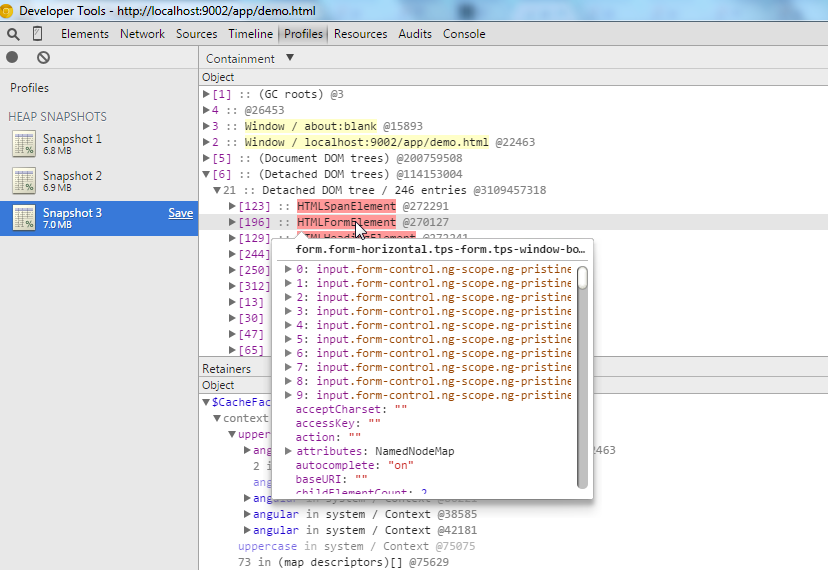Screen dimensions: 828x570
Task: Expand popup item 5 input.form-control
Action: tap(288, 339)
